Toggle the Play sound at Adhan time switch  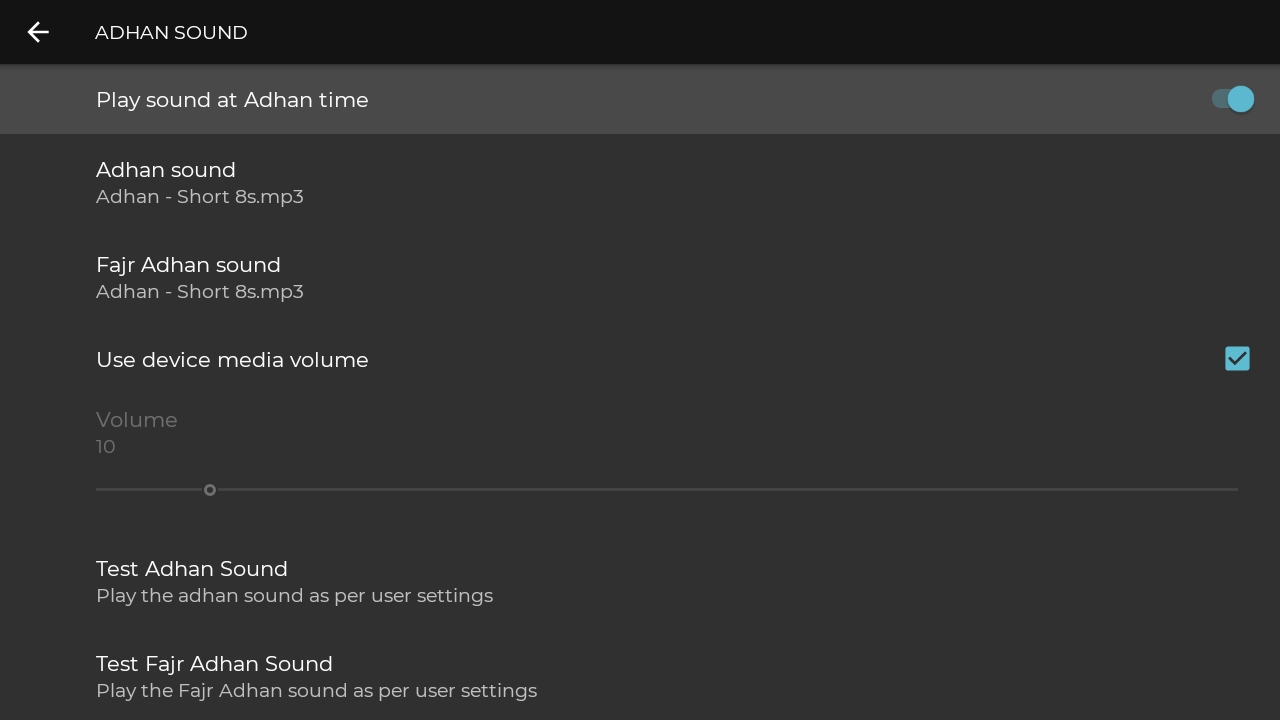[x=1232, y=99]
